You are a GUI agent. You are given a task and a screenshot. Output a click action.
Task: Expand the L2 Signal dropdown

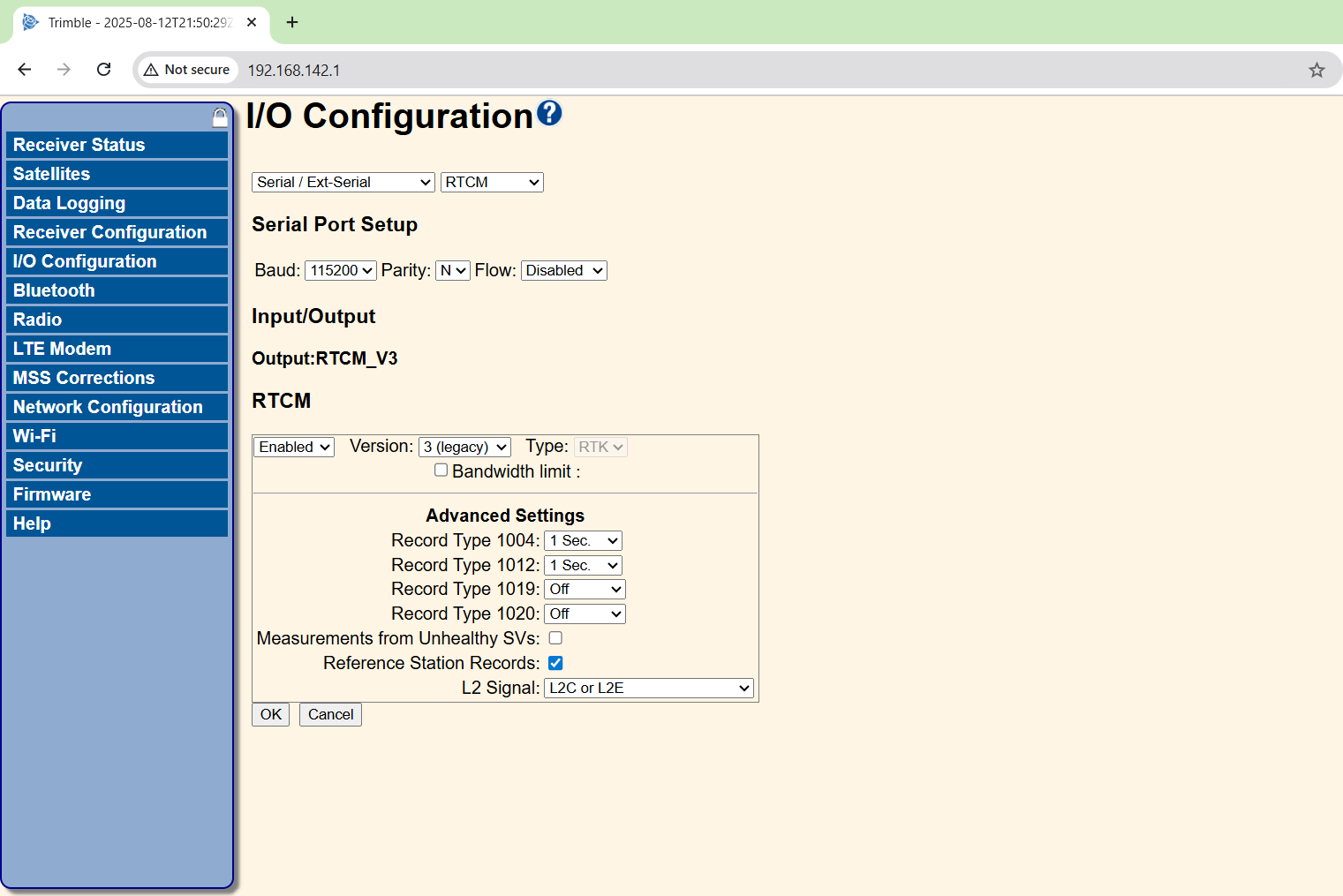pyautogui.click(x=649, y=688)
